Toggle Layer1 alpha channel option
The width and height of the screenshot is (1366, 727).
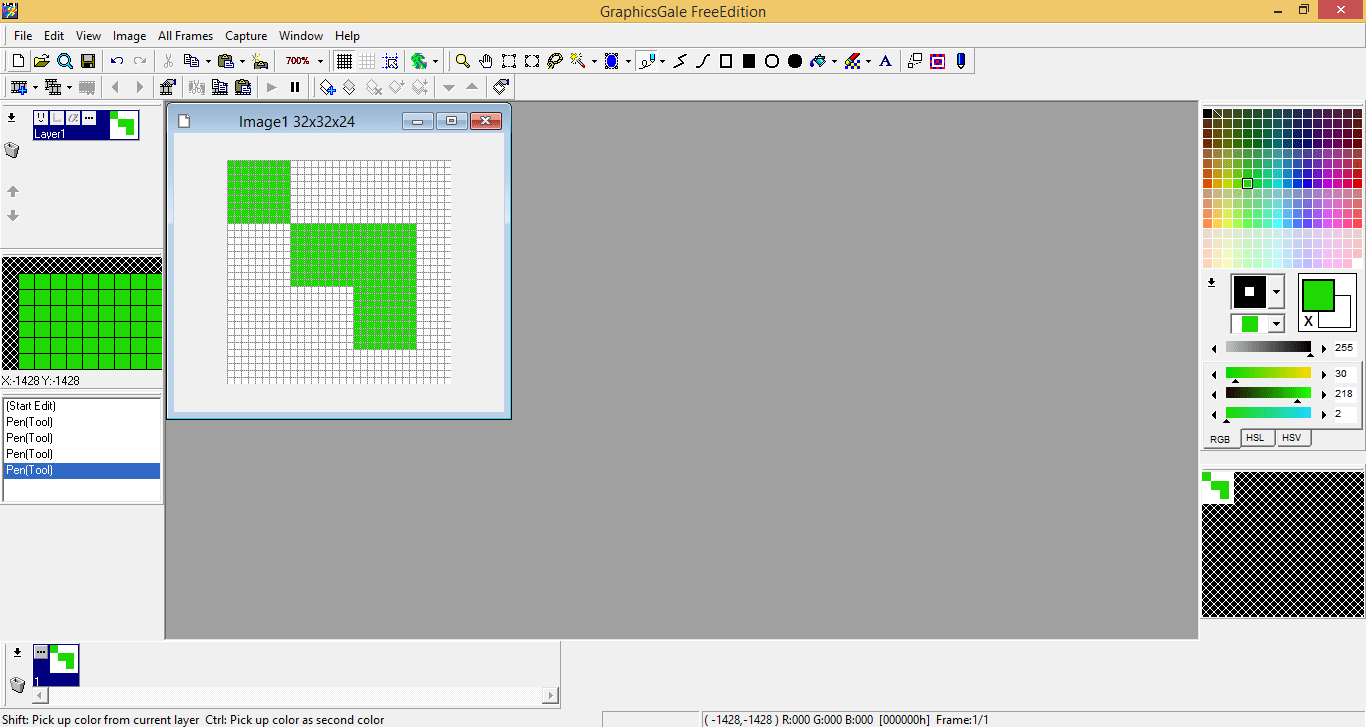(73, 118)
